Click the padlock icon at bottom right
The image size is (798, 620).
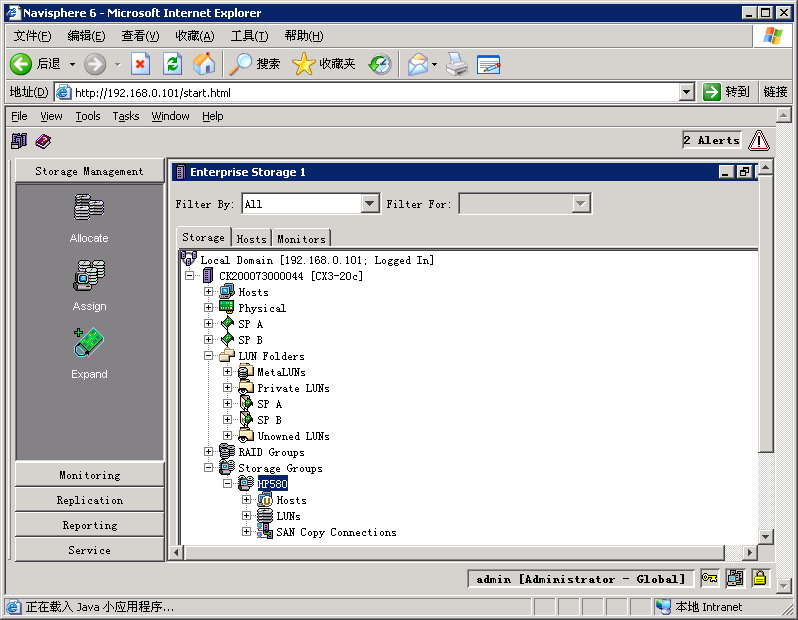coord(760,578)
